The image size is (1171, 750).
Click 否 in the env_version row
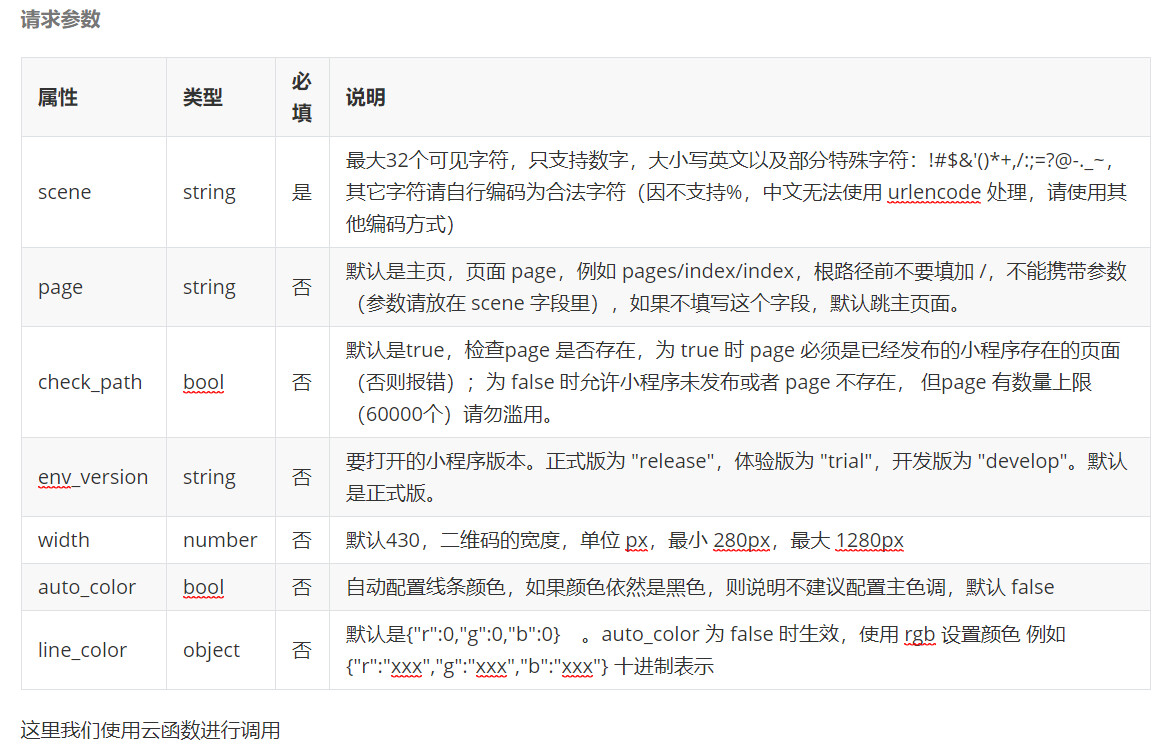(x=302, y=477)
